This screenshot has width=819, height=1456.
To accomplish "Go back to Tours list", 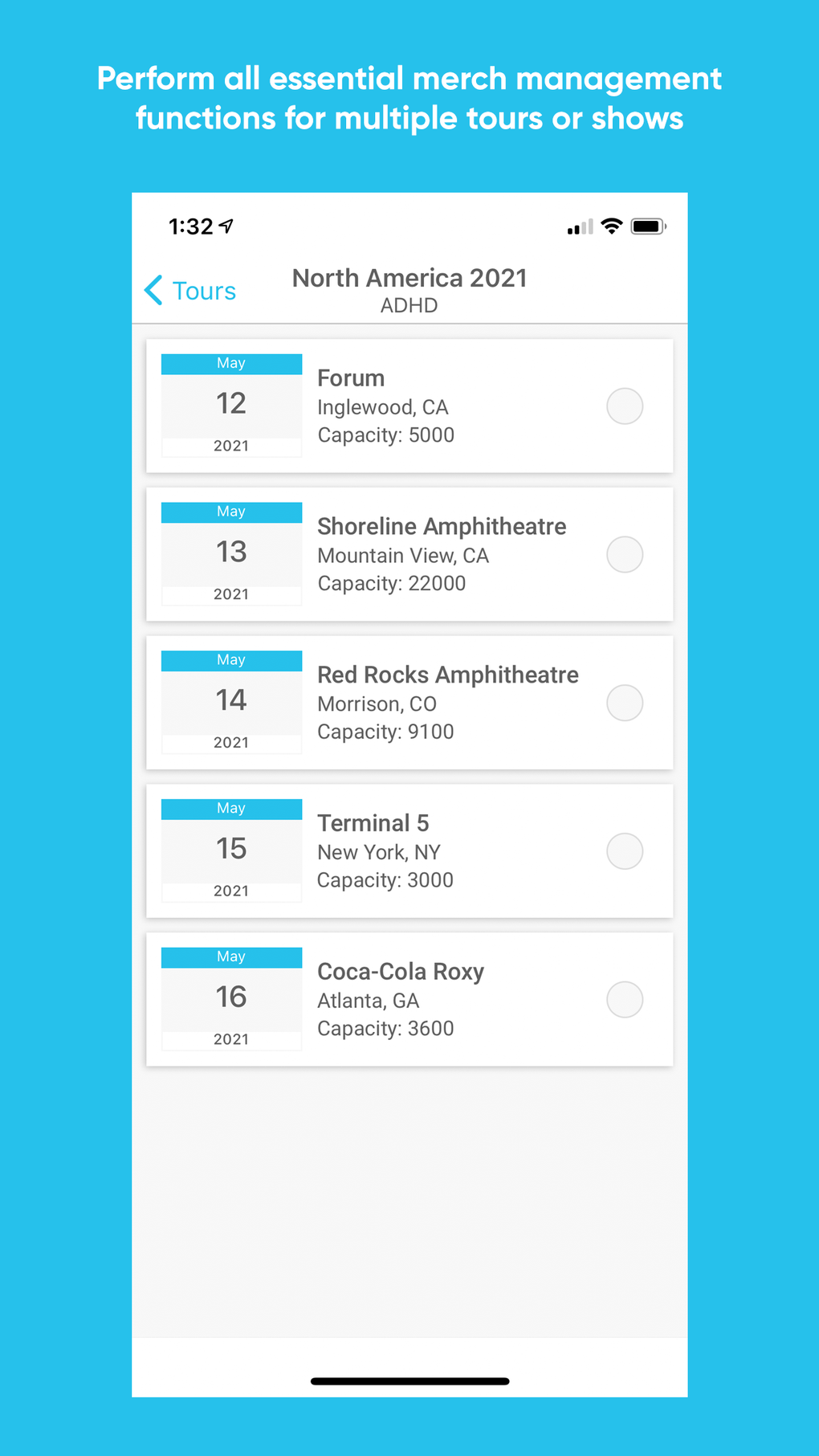I will (204, 291).
